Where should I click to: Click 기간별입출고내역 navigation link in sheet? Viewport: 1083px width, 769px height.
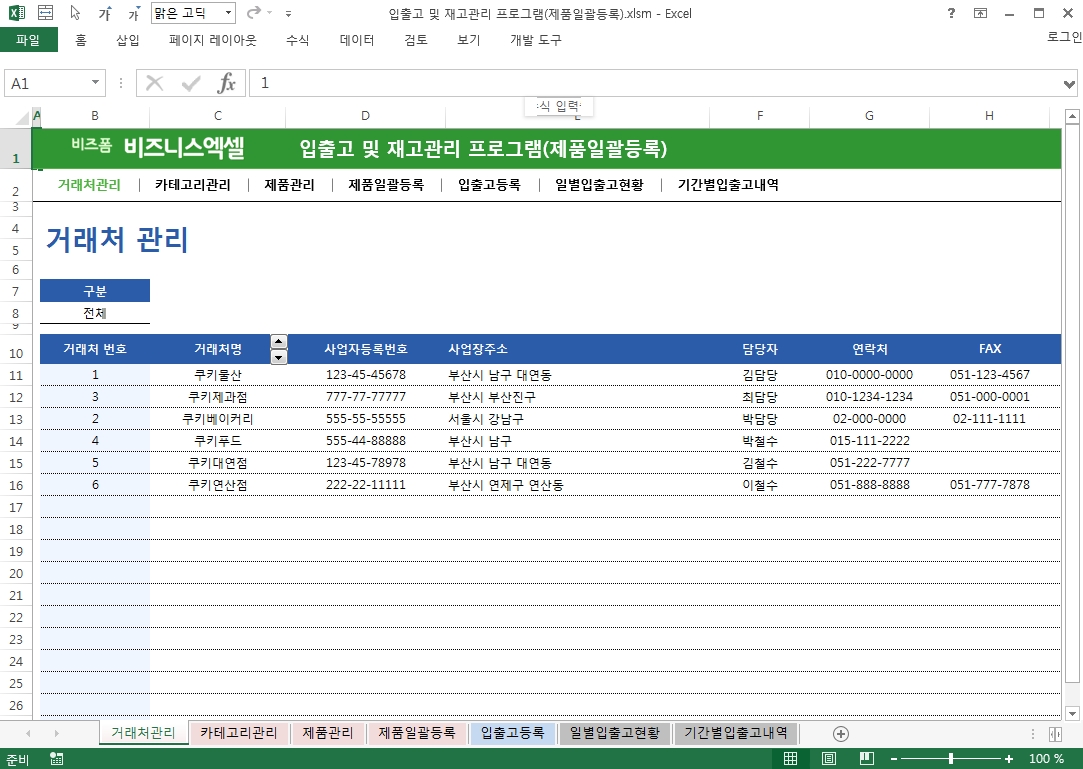[x=727, y=185]
